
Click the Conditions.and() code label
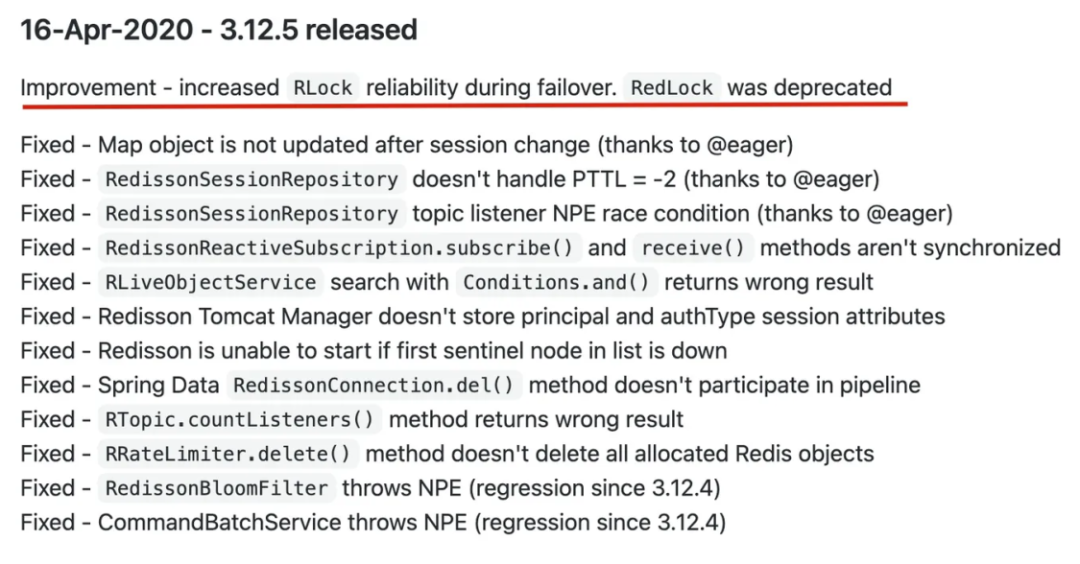click(x=556, y=283)
